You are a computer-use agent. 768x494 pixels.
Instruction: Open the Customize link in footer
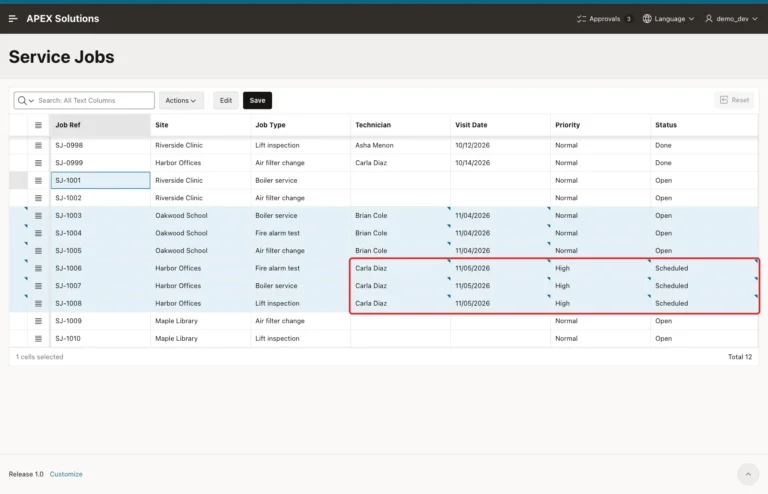[x=66, y=474]
